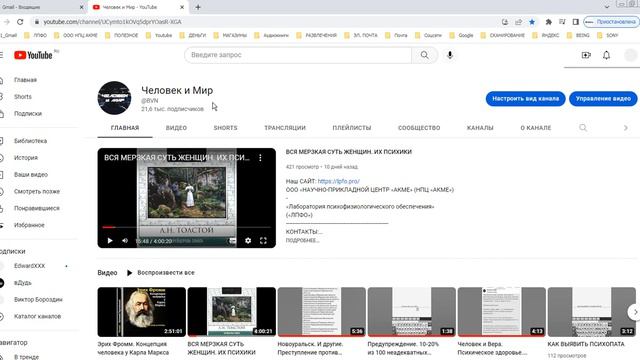This screenshot has height=360, width=640.
Task: Click the YouTube logo
Action: pyautogui.click(x=33, y=55)
